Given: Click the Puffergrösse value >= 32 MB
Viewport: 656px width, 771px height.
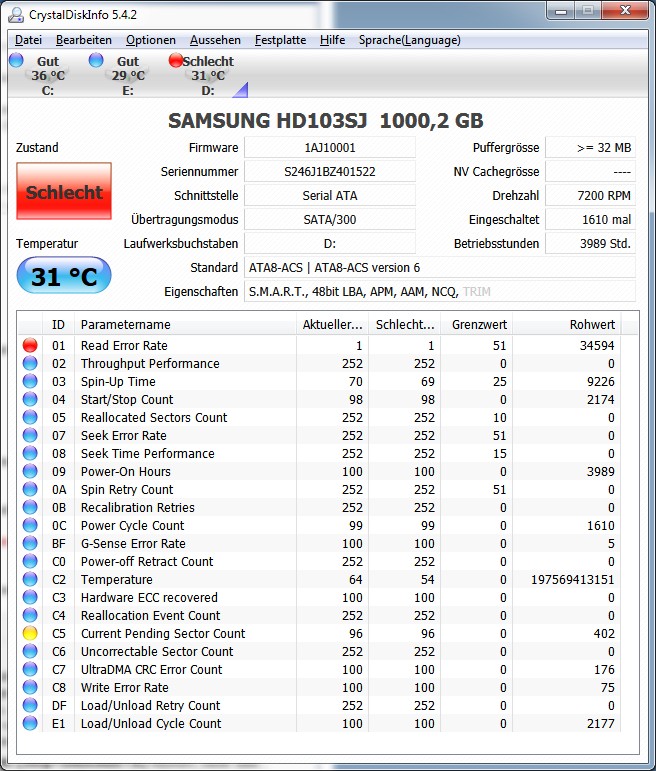Looking at the screenshot, I should click(x=590, y=148).
